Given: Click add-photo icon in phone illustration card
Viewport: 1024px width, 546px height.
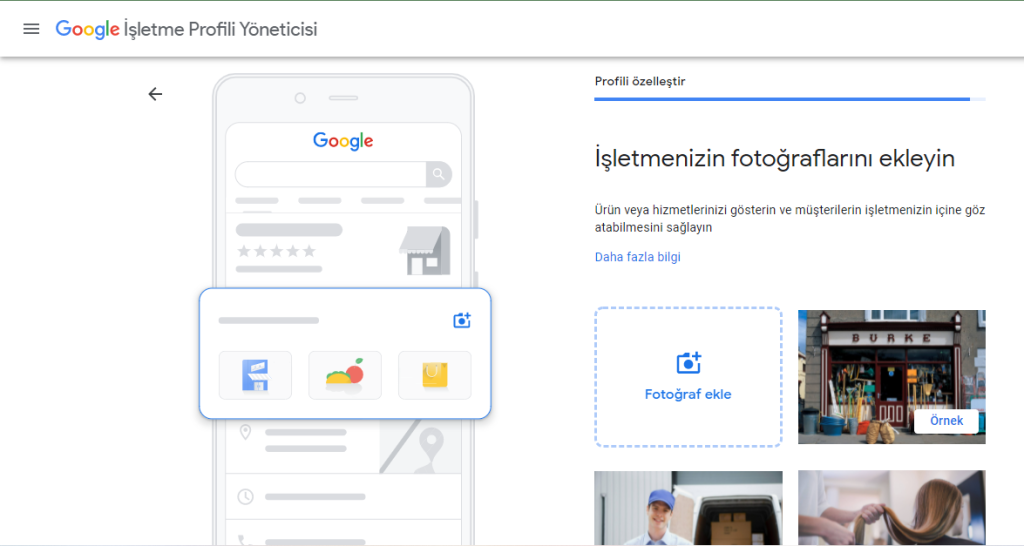Looking at the screenshot, I should click(x=462, y=320).
